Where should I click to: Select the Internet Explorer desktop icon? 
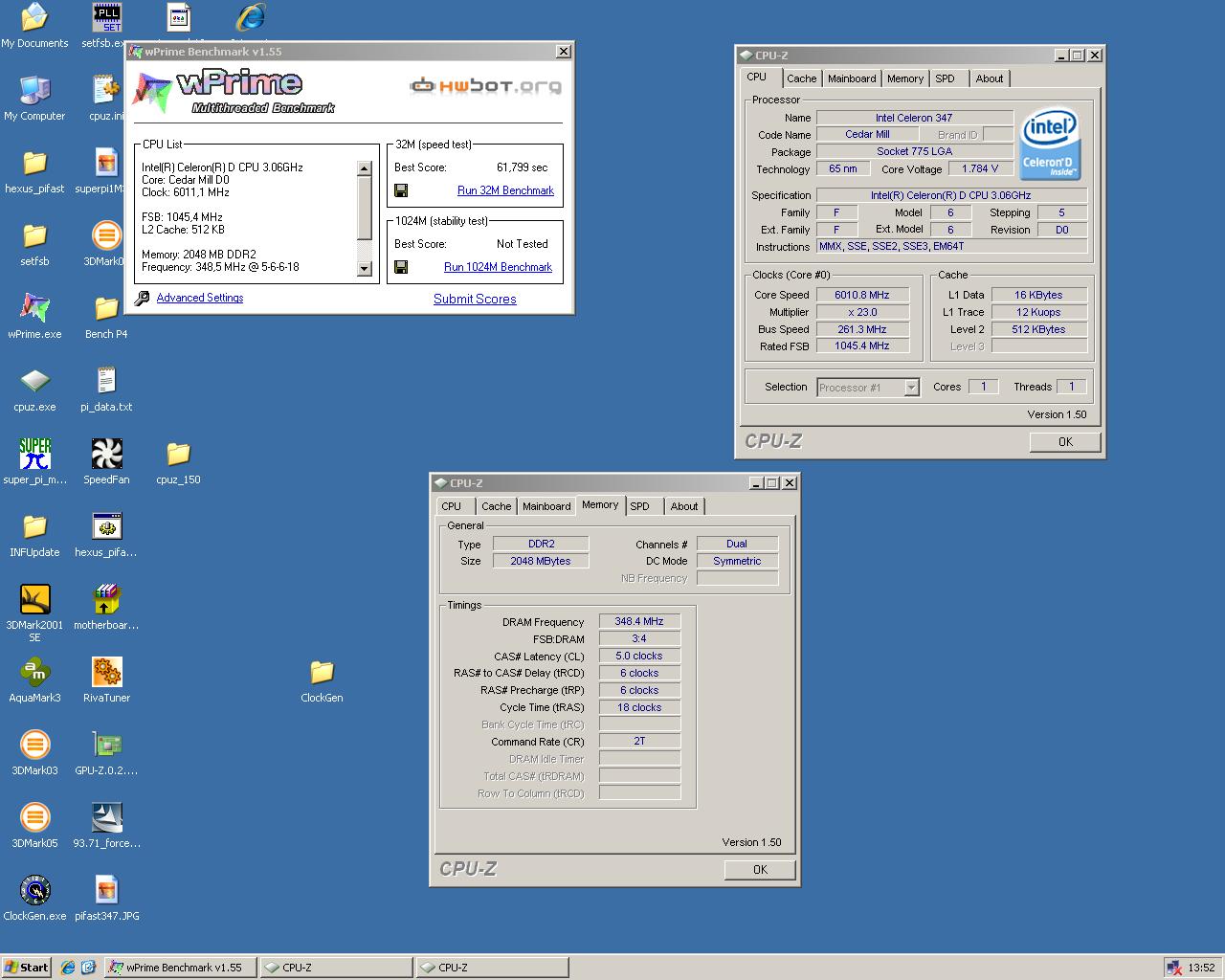tap(251, 16)
